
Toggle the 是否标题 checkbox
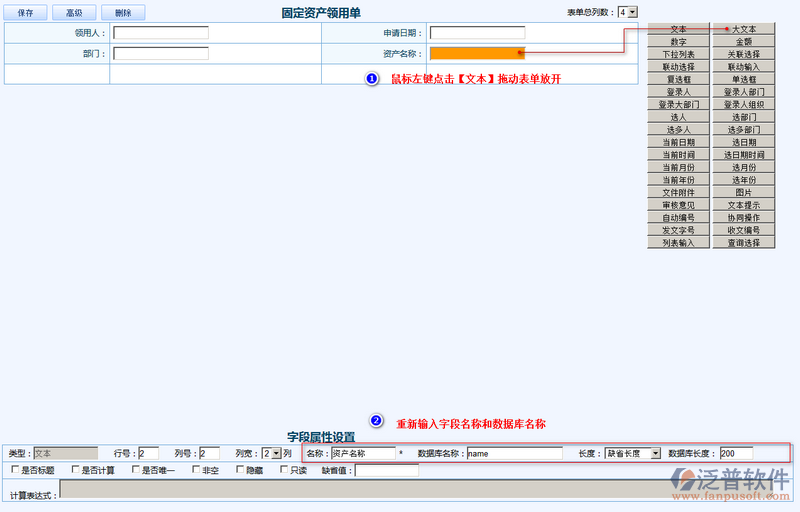(x=14, y=470)
